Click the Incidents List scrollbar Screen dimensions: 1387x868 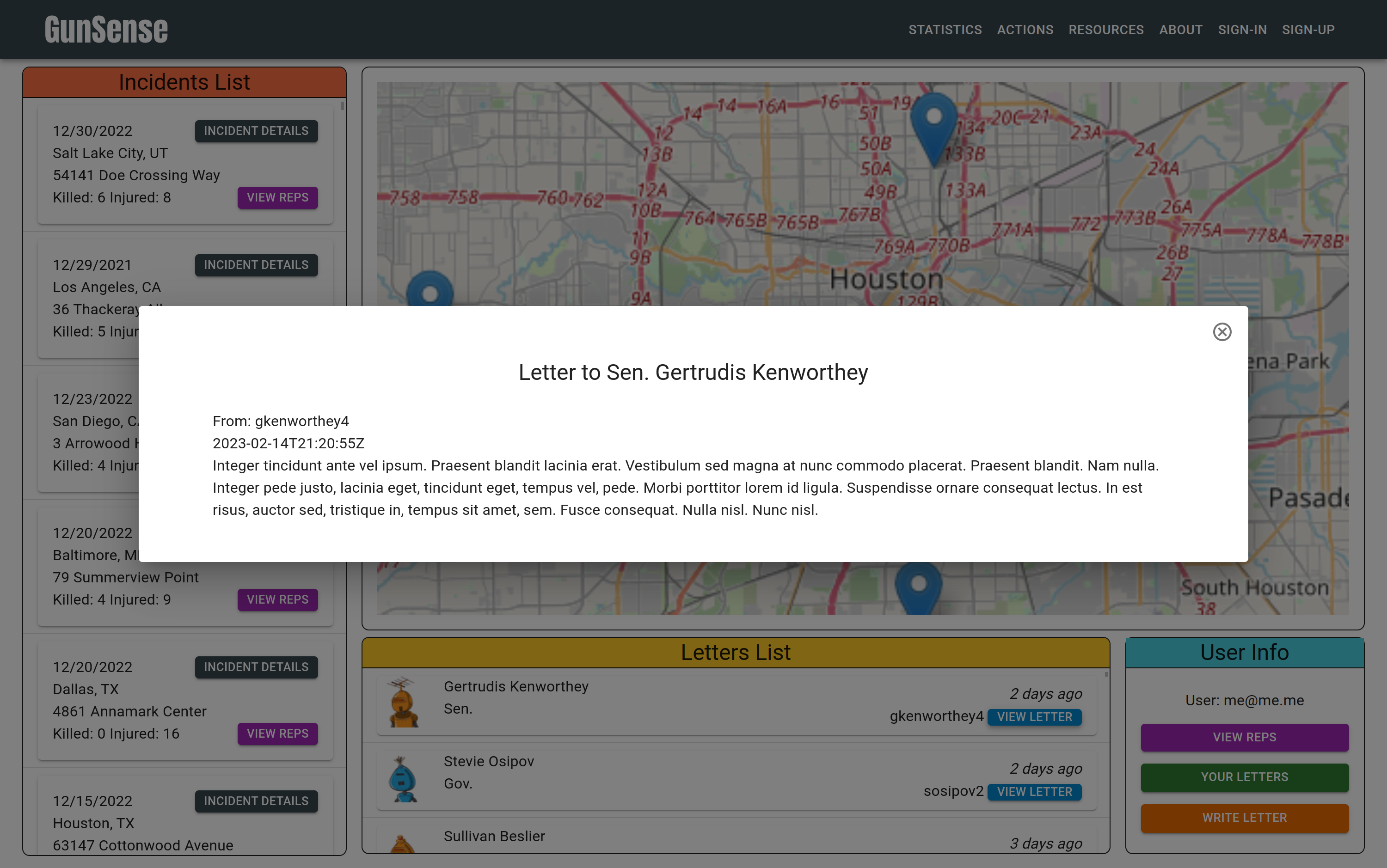point(343,106)
